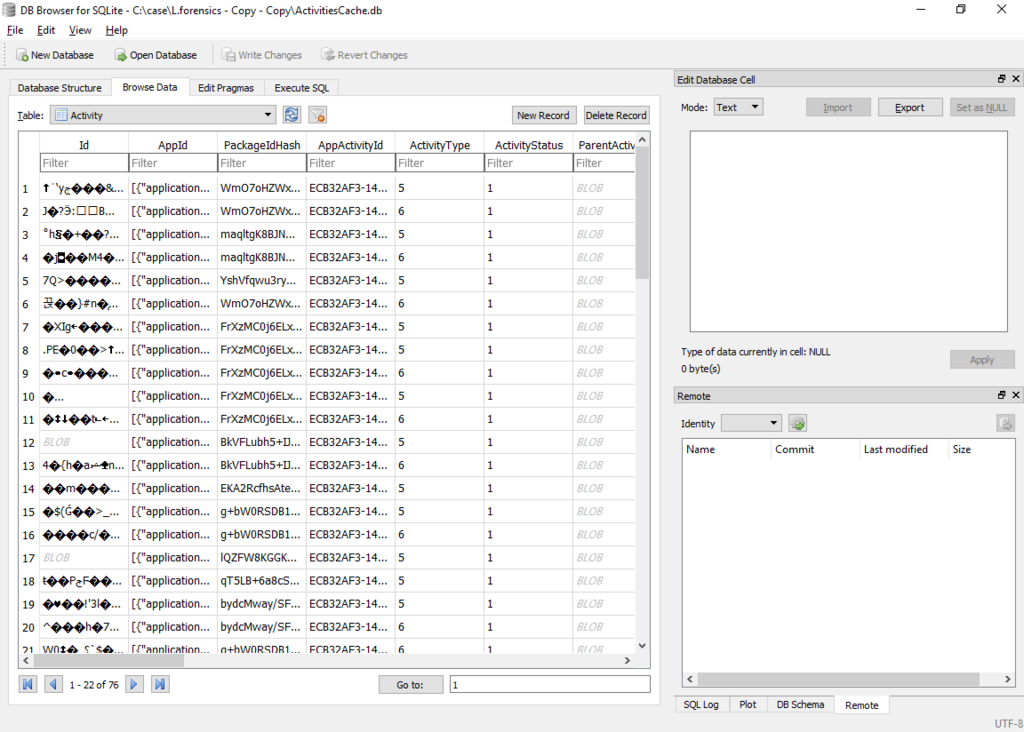
Task: Click the push database icon in Remote panel
Action: tap(1006, 423)
